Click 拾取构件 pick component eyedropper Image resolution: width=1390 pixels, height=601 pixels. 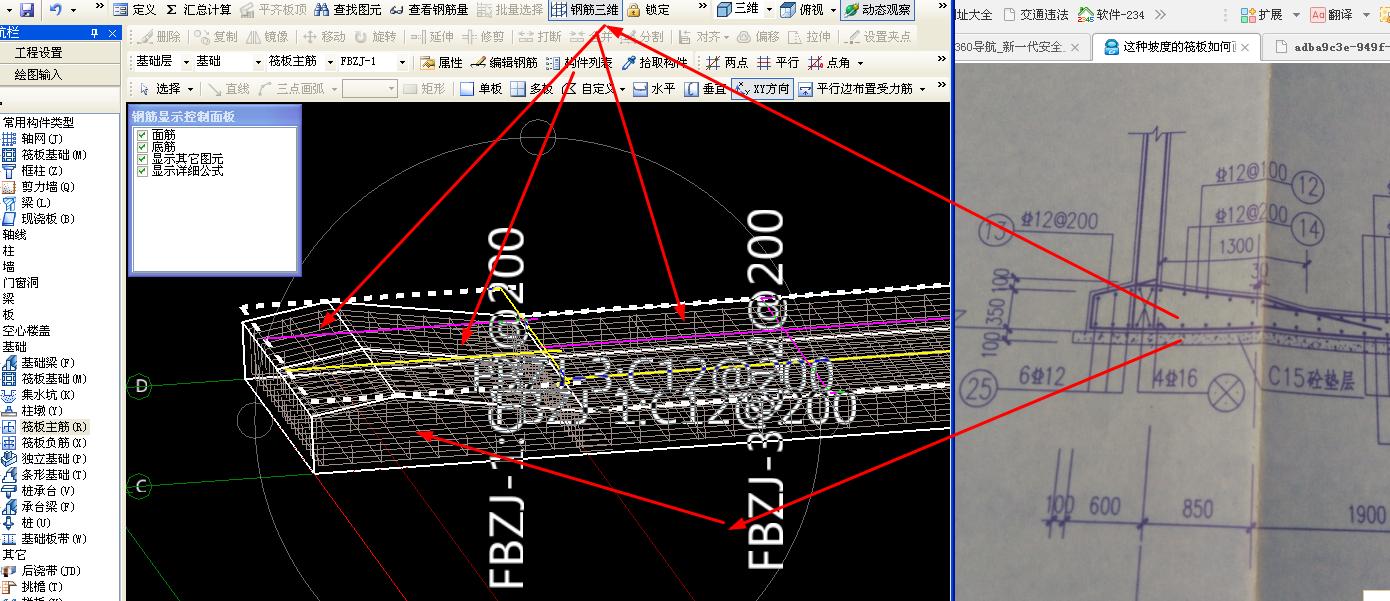point(654,62)
